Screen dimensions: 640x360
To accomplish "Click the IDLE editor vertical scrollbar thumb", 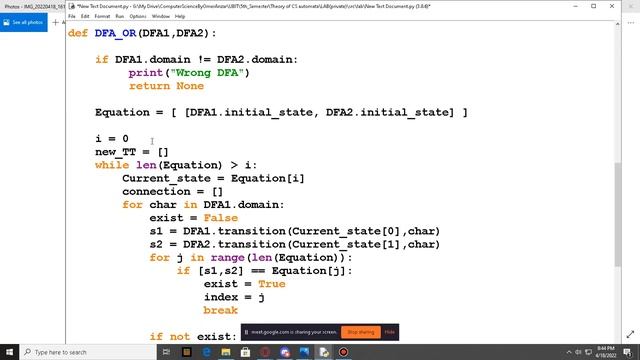I will coord(618,214).
